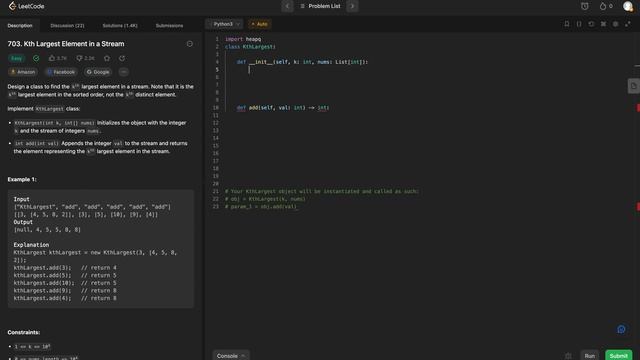
Task: Go to the previous problem arrow
Action: 287,6
